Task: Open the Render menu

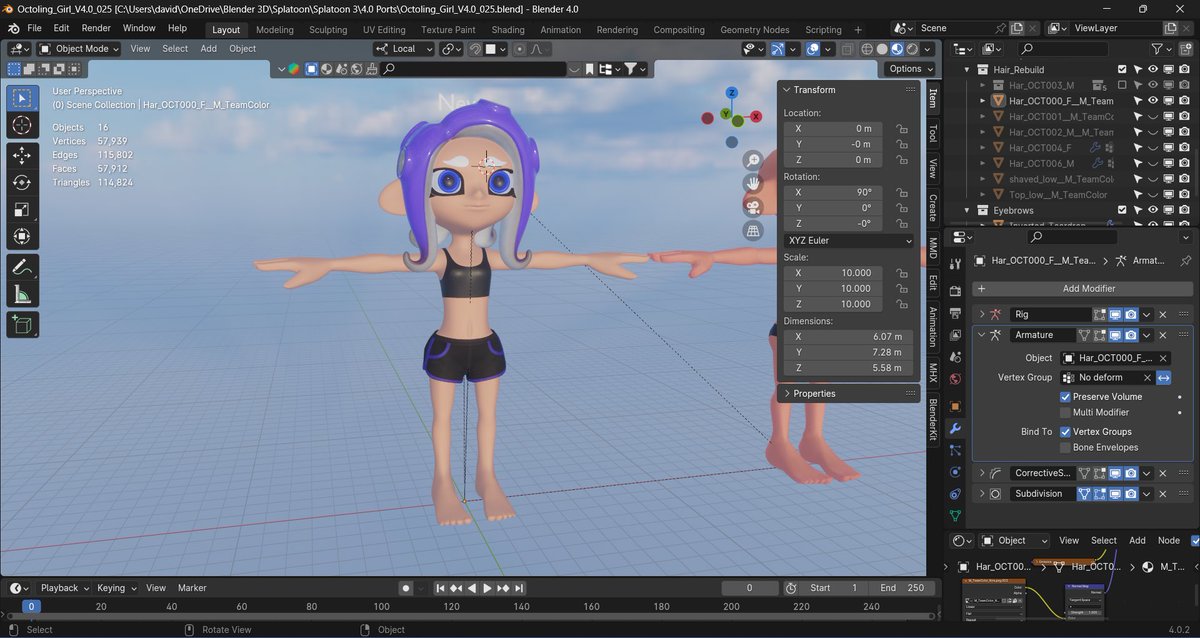Action: (x=96, y=28)
